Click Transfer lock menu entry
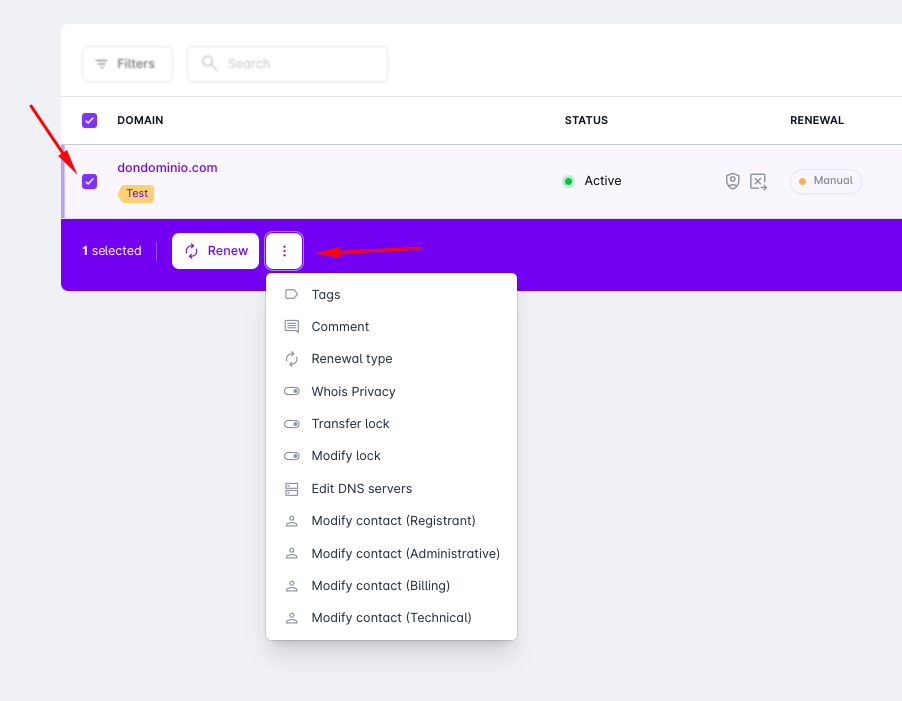Image resolution: width=902 pixels, height=701 pixels. point(350,424)
